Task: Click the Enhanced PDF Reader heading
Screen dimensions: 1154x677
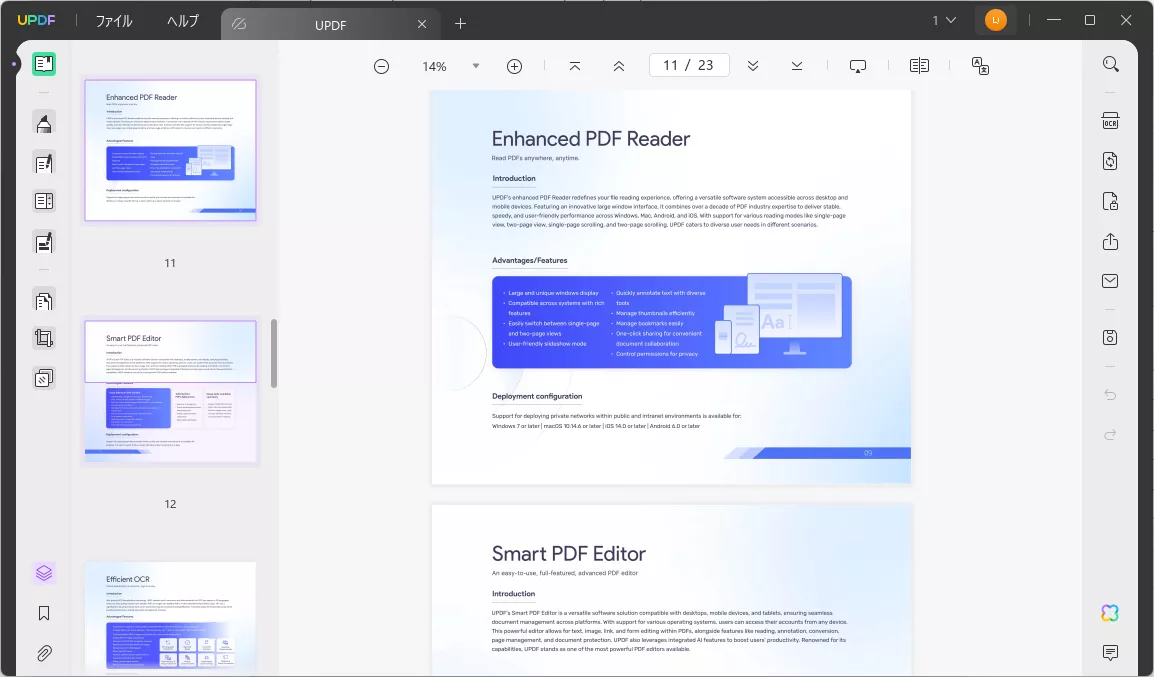Action: point(591,139)
